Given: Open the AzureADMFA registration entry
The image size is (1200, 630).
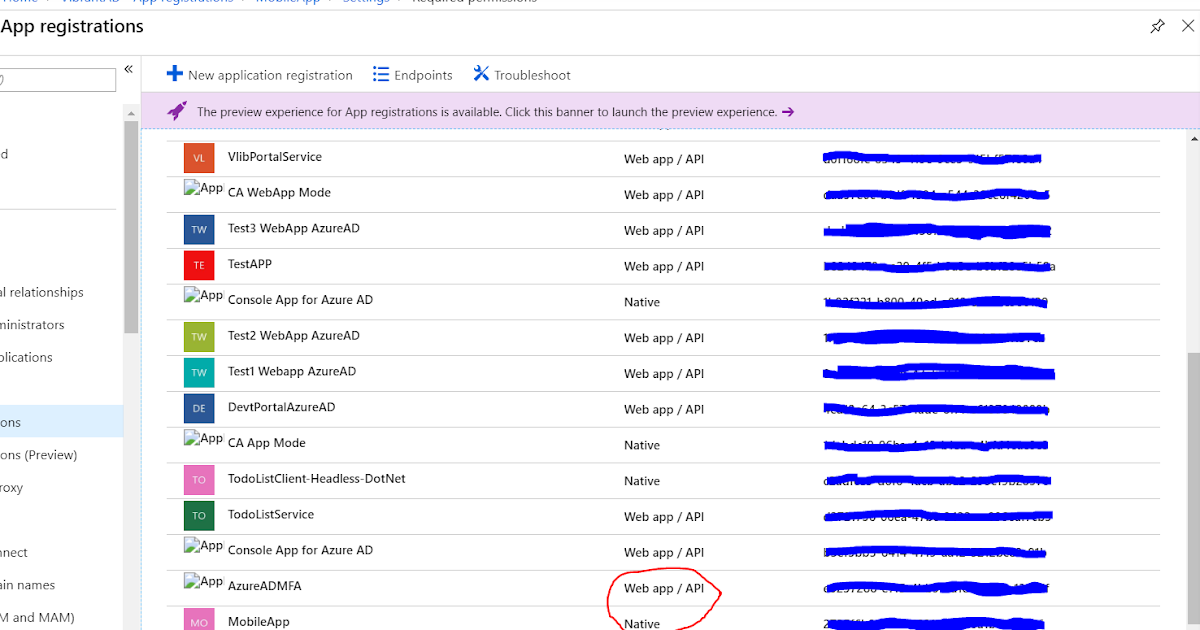Looking at the screenshot, I should point(264,587).
